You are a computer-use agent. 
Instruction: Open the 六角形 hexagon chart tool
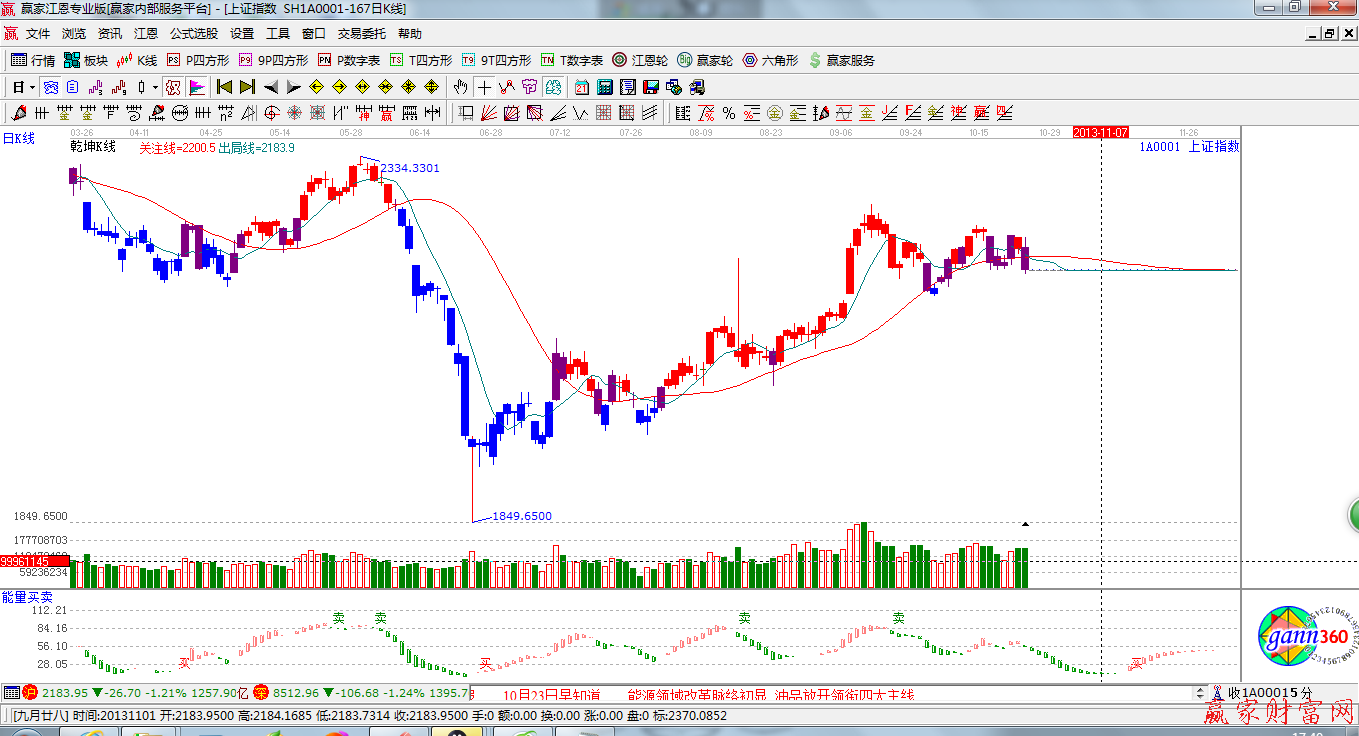pyautogui.click(x=770, y=60)
